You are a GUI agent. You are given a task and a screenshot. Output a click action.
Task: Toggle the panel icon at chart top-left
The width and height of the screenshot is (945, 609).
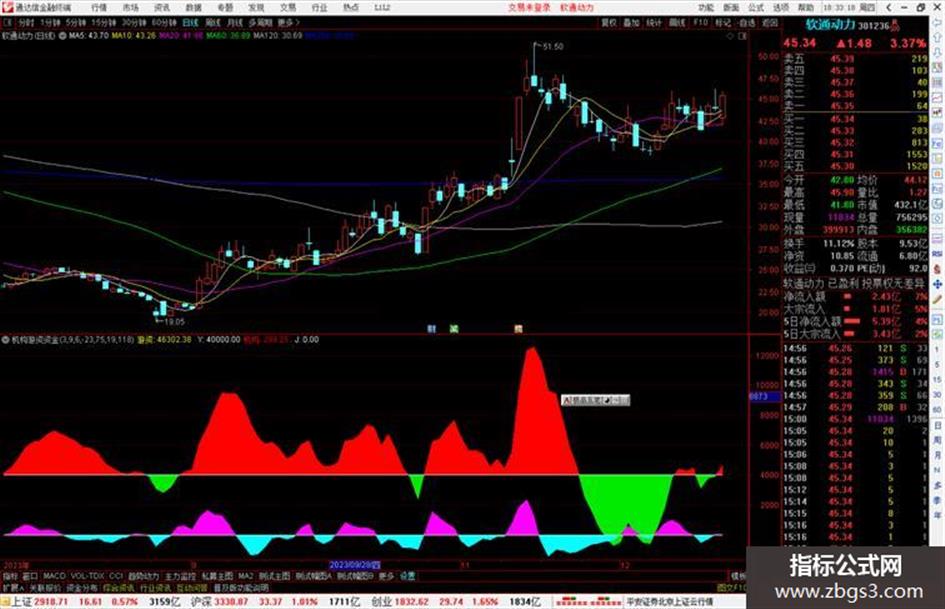pyautogui.click(x=7, y=23)
